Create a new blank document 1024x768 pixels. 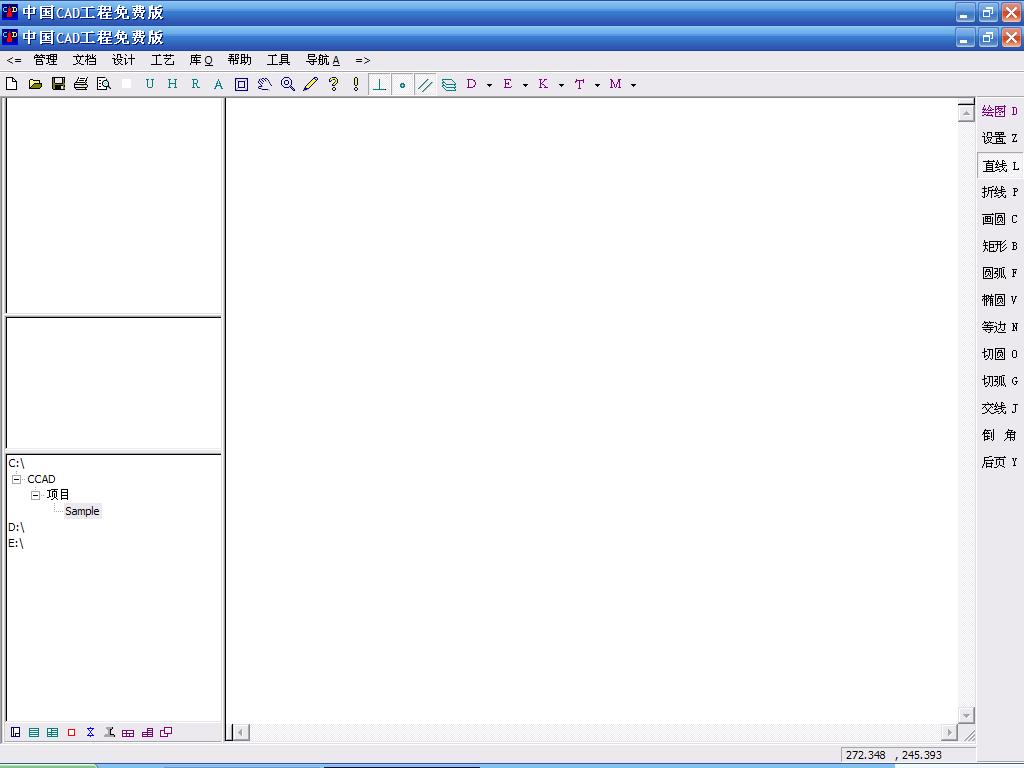pos(12,84)
